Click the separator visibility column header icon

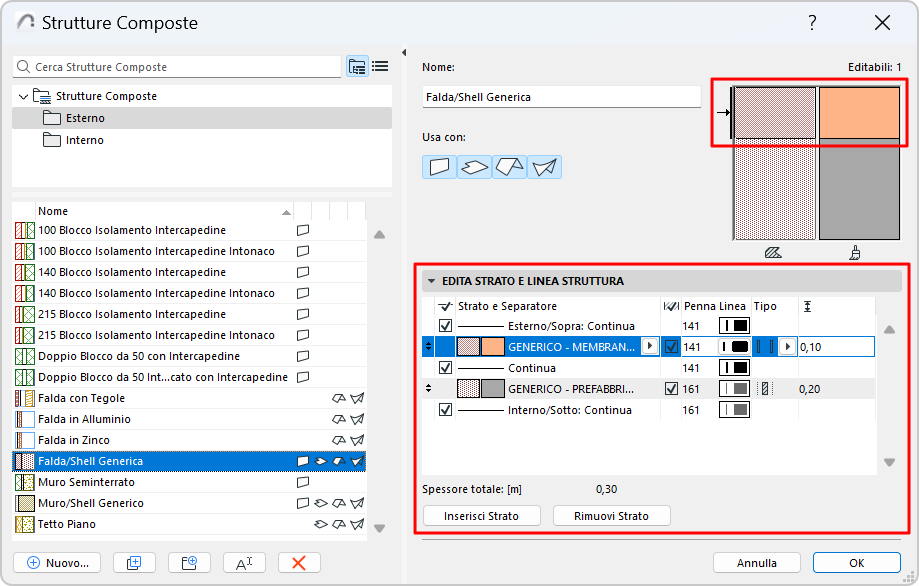point(445,306)
